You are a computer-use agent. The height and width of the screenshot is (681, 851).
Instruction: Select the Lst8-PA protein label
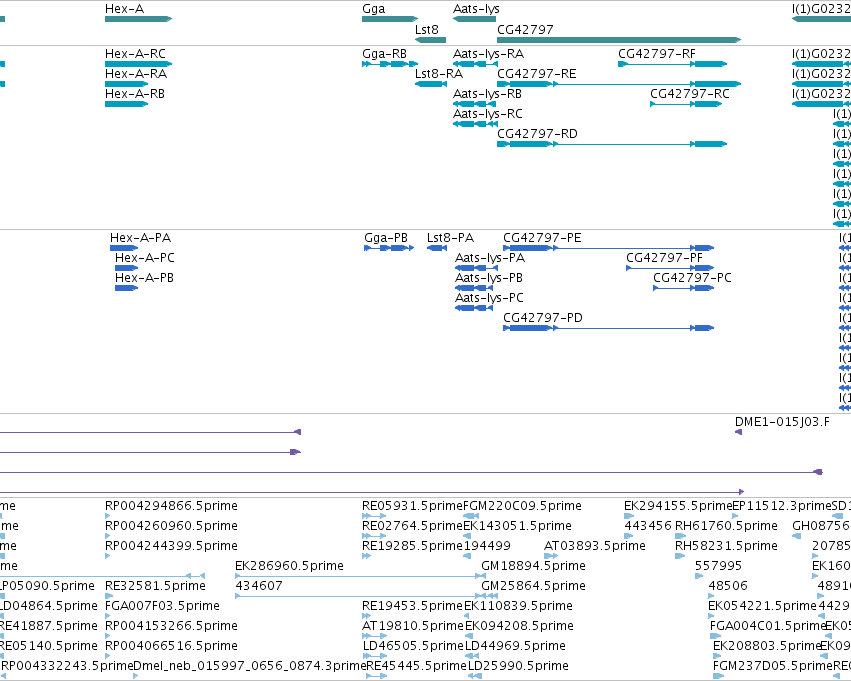pyautogui.click(x=450, y=238)
